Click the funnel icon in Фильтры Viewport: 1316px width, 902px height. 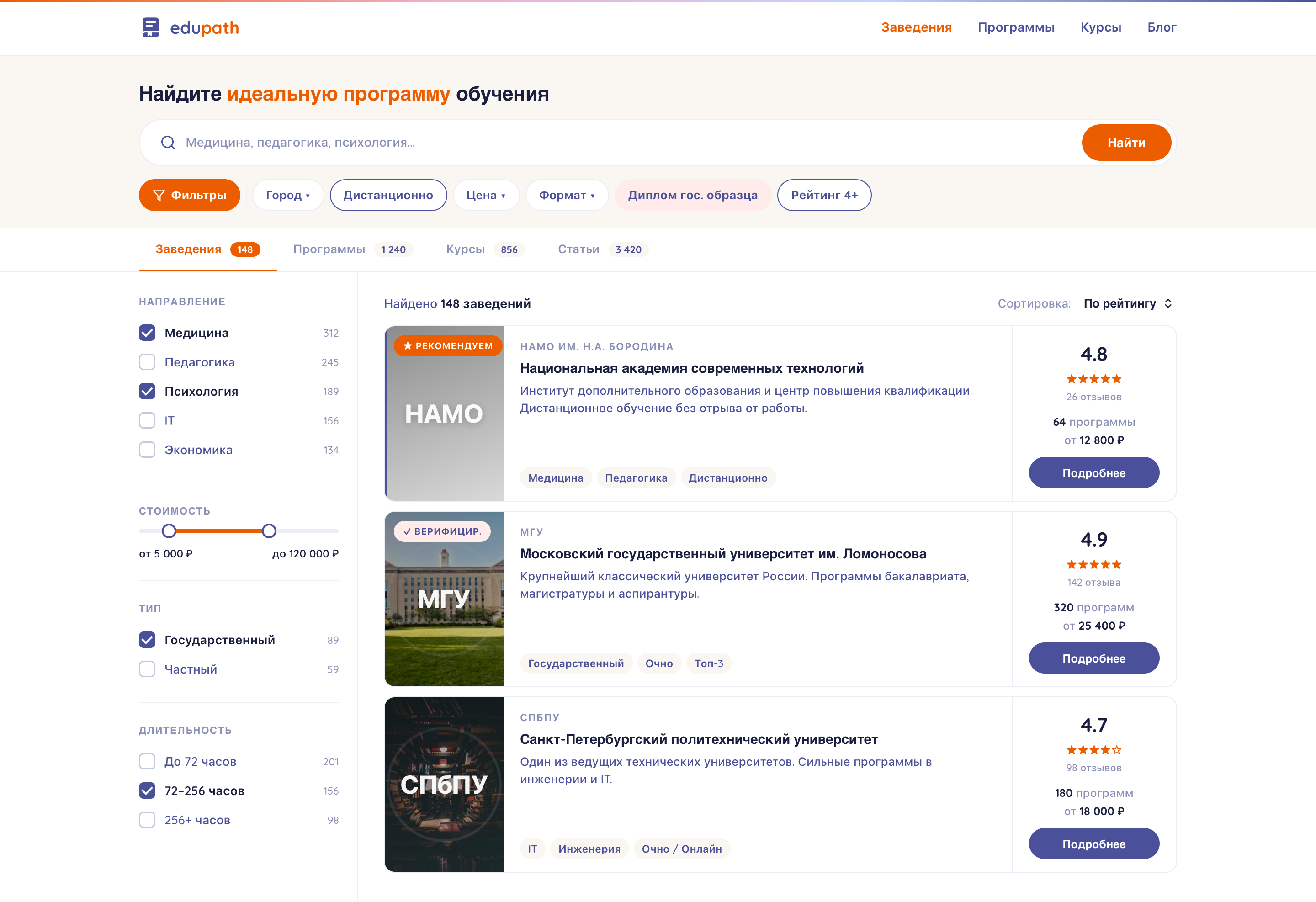point(159,196)
